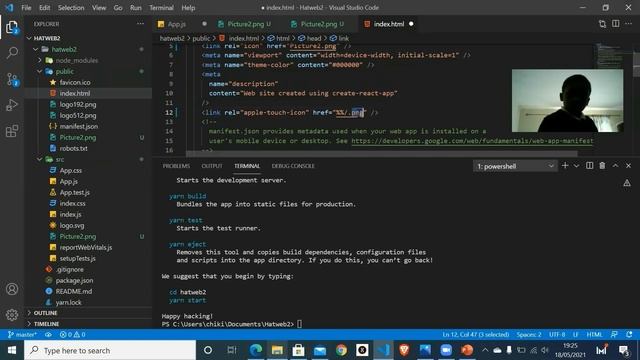The height and width of the screenshot is (360, 640).
Task: Switch to the OUTPUT panel tab
Action: pyautogui.click(x=211, y=166)
